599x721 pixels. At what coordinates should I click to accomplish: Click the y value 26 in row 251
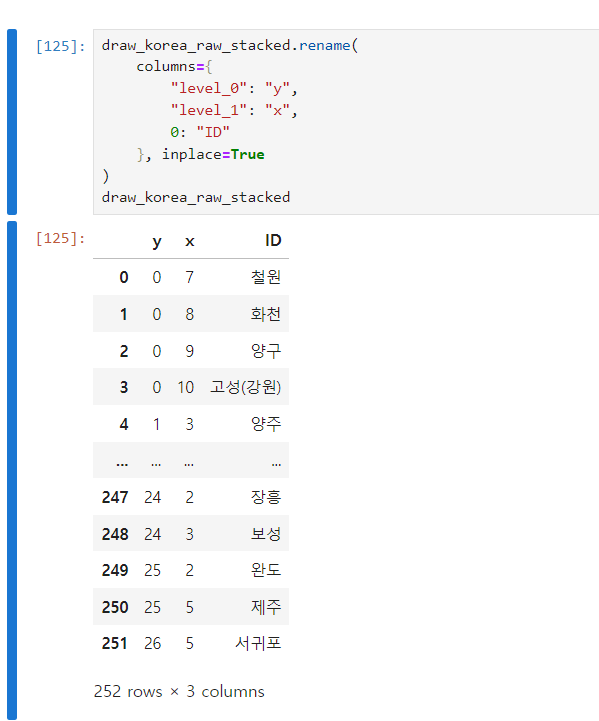(153, 643)
